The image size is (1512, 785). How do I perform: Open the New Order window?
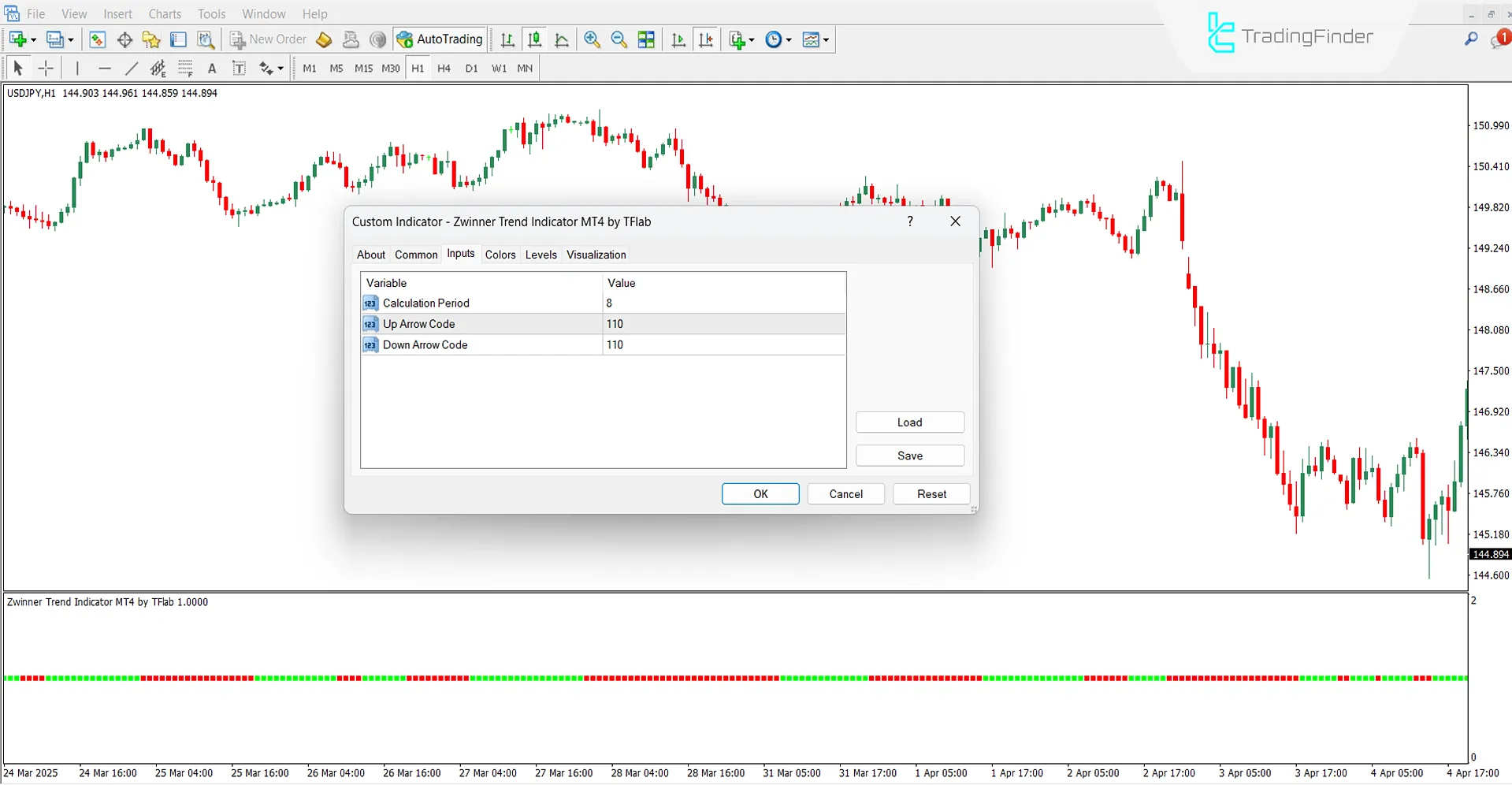point(268,39)
